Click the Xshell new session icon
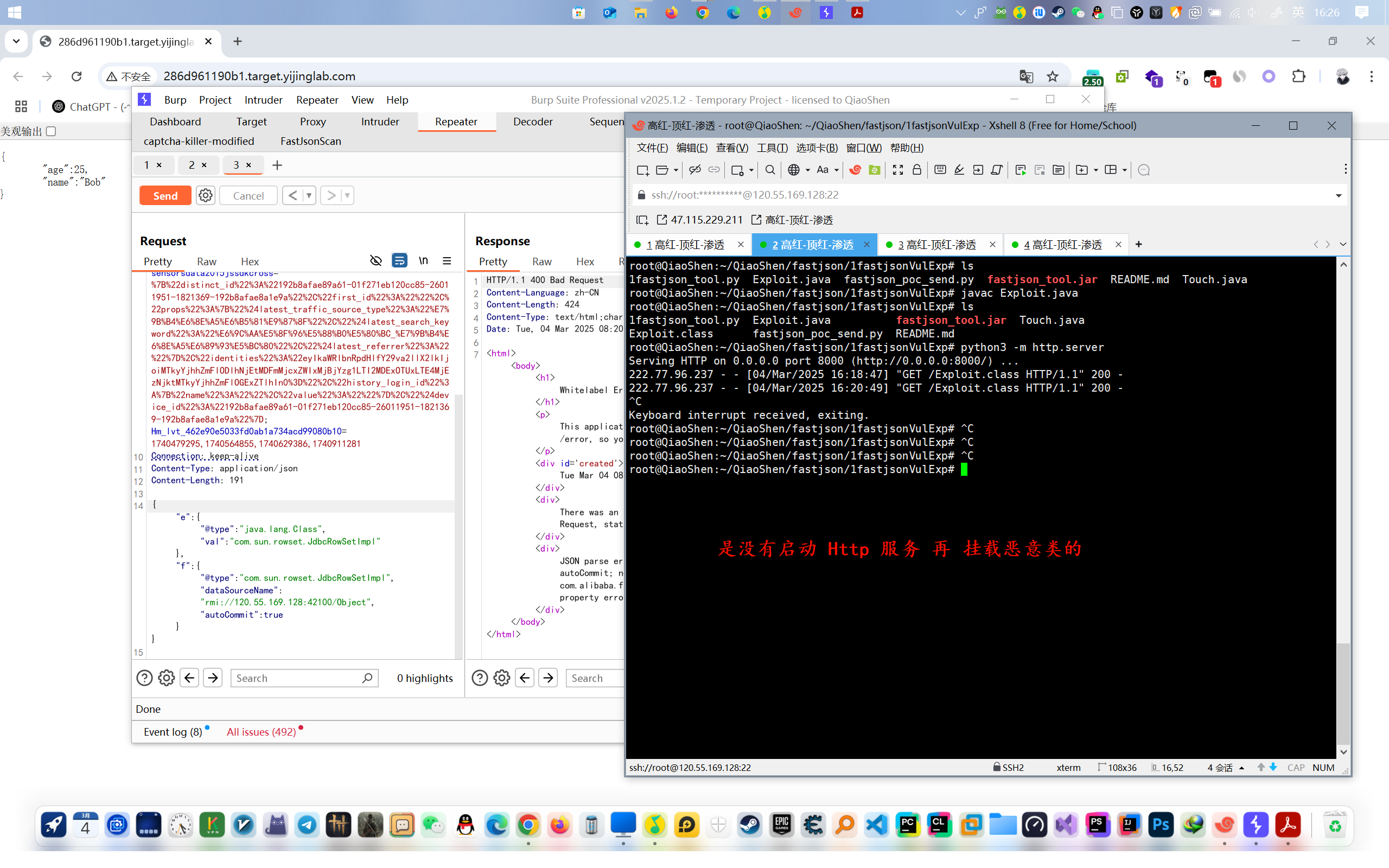The width and height of the screenshot is (1389, 868). (x=643, y=170)
